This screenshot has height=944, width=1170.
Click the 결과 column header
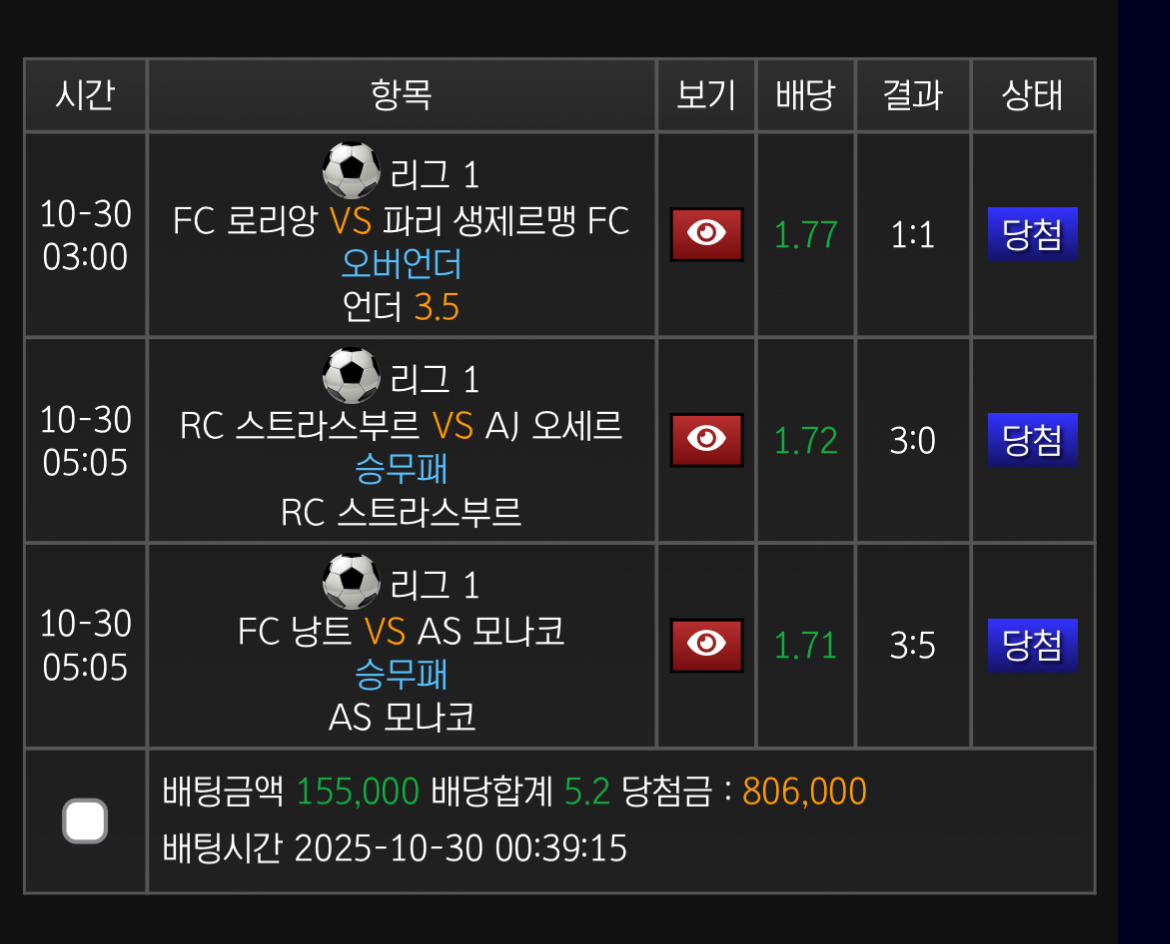[x=911, y=94]
